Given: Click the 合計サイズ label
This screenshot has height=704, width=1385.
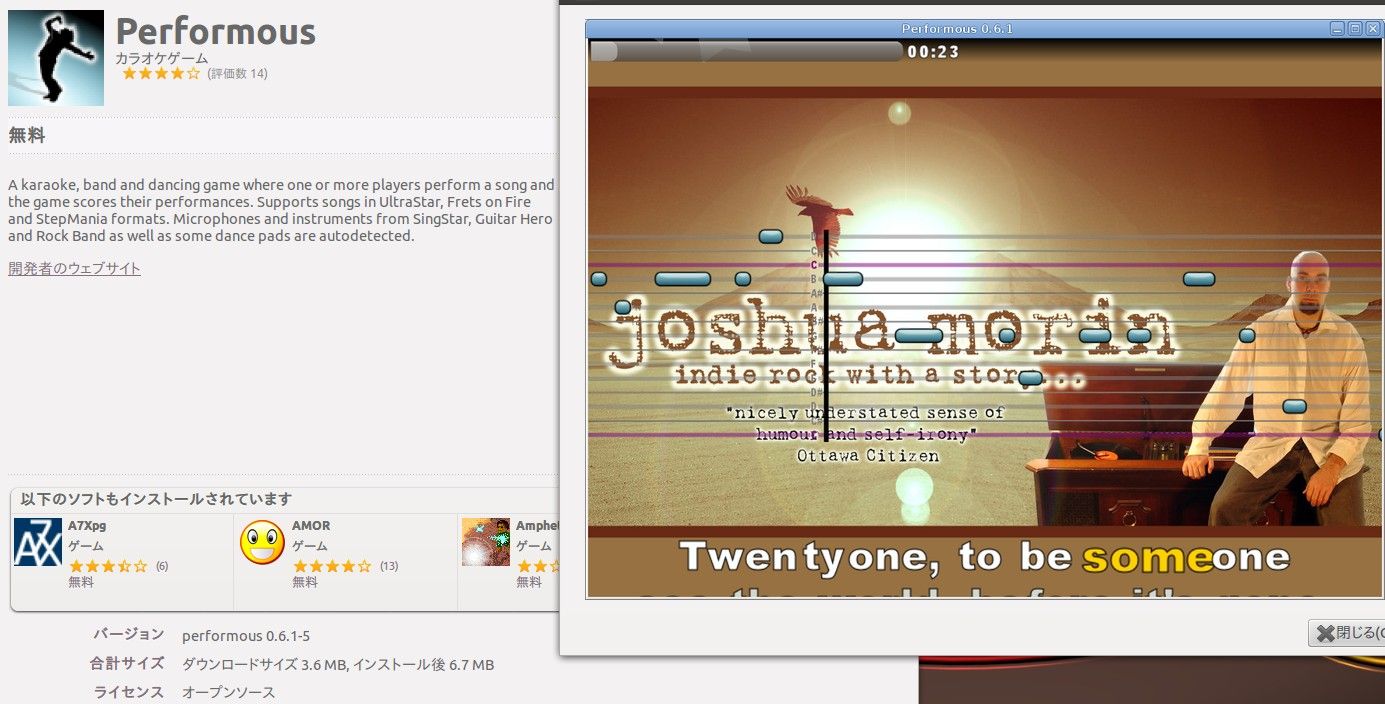Looking at the screenshot, I should coord(127,663).
